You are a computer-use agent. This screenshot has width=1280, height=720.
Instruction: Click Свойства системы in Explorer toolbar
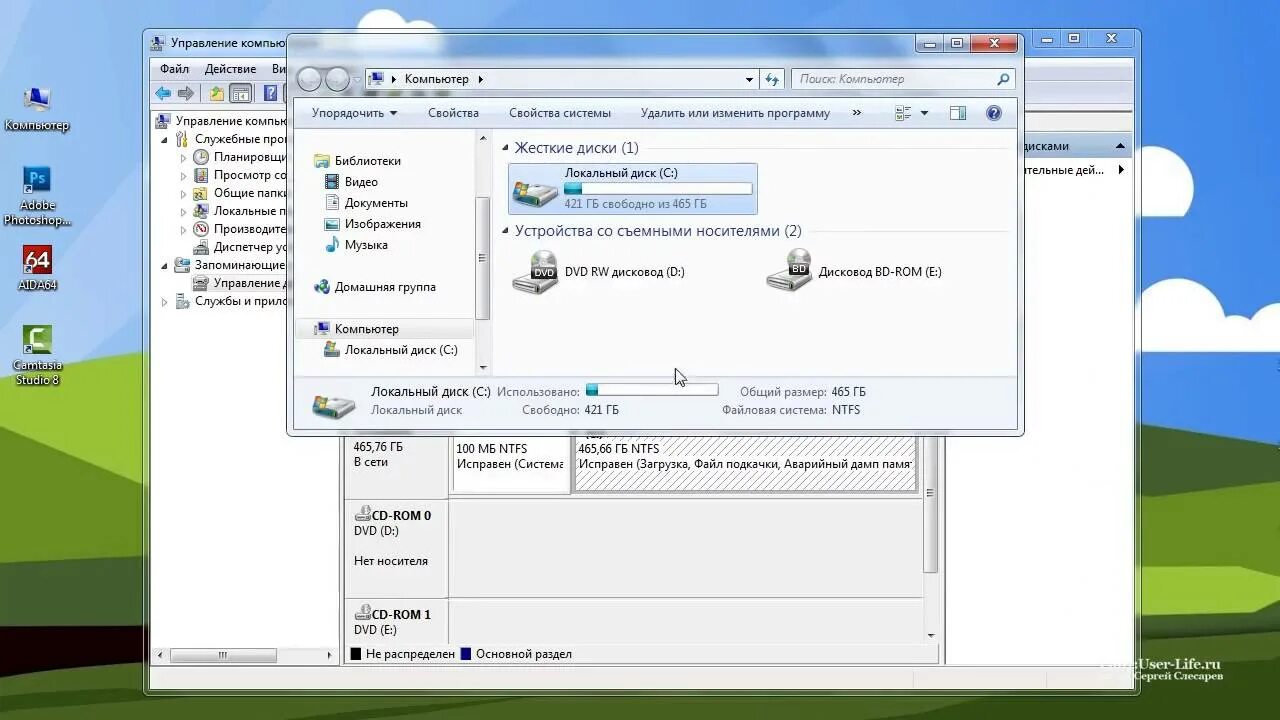(x=560, y=113)
